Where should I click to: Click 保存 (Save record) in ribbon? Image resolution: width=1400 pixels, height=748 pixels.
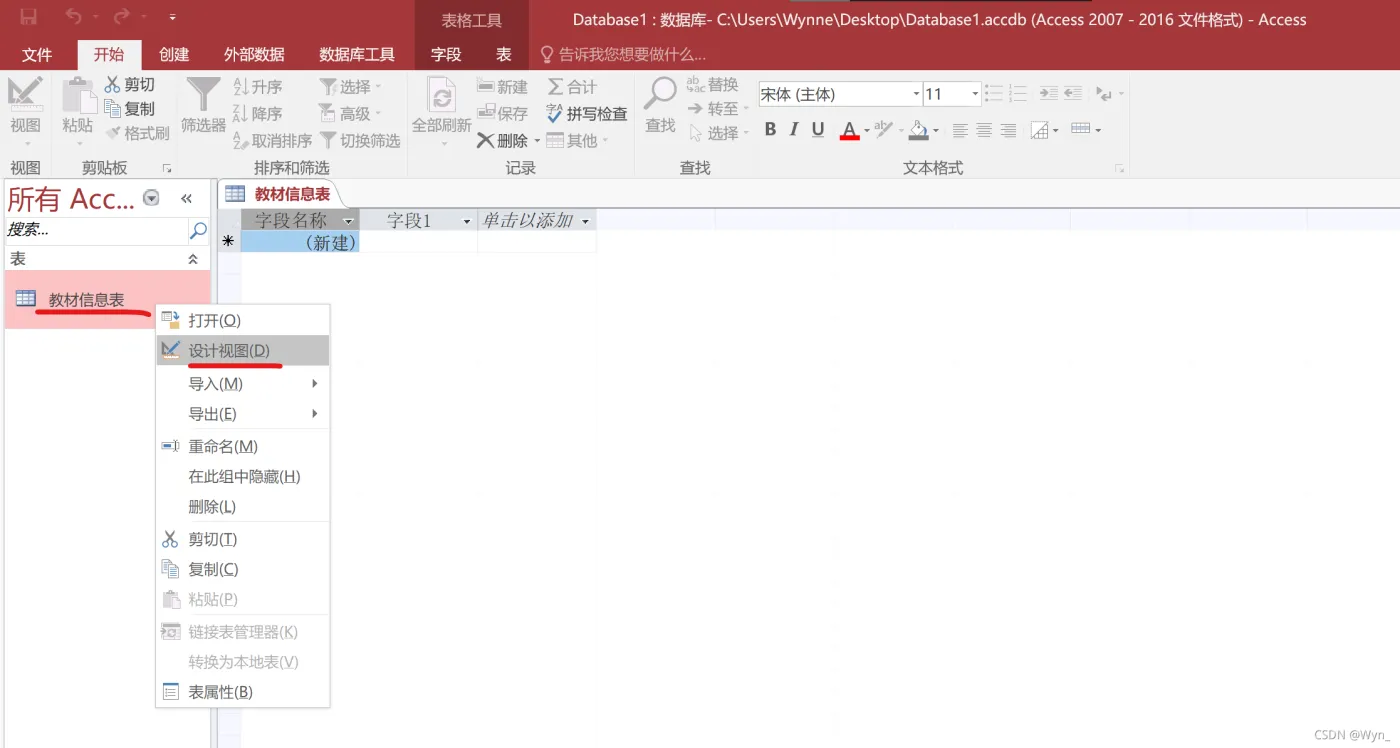(x=503, y=114)
